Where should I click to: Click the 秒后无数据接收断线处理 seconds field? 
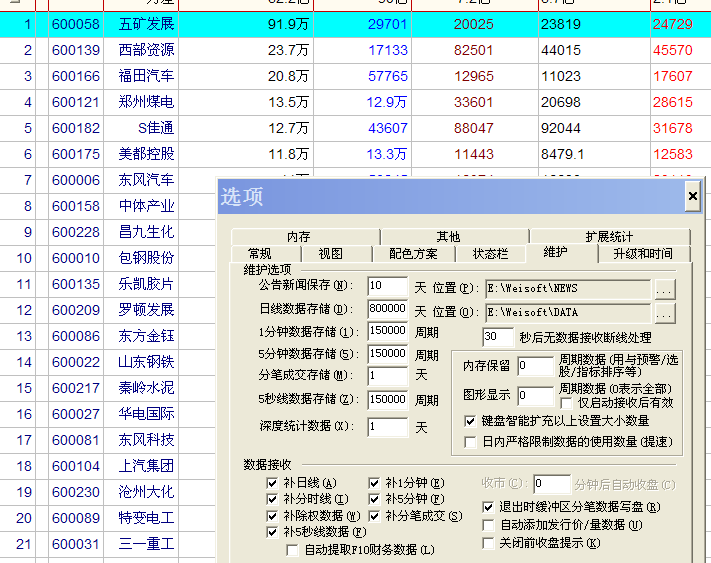click(498, 337)
